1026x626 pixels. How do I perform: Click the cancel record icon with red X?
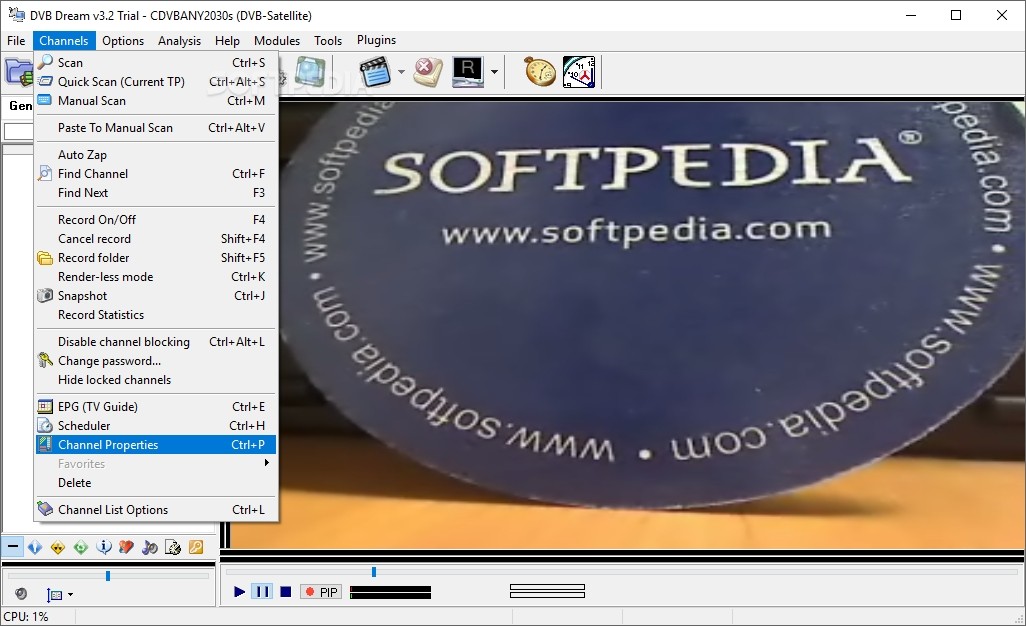coord(428,71)
